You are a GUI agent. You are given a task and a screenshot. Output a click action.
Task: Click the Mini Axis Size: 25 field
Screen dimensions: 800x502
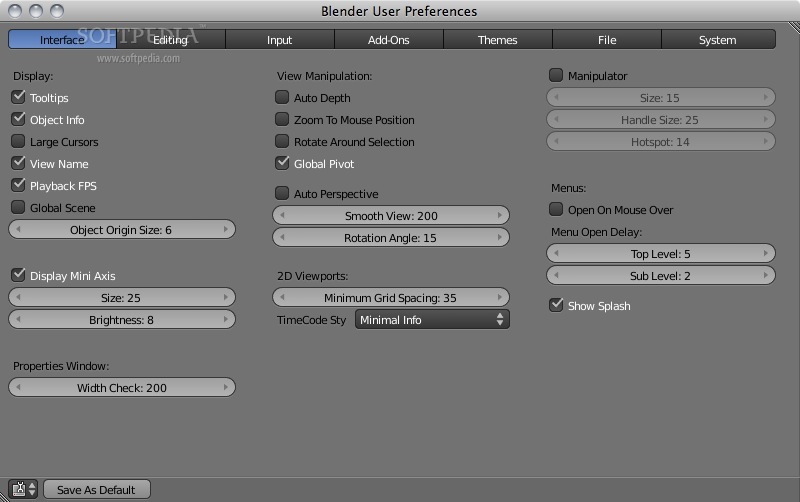(122, 297)
